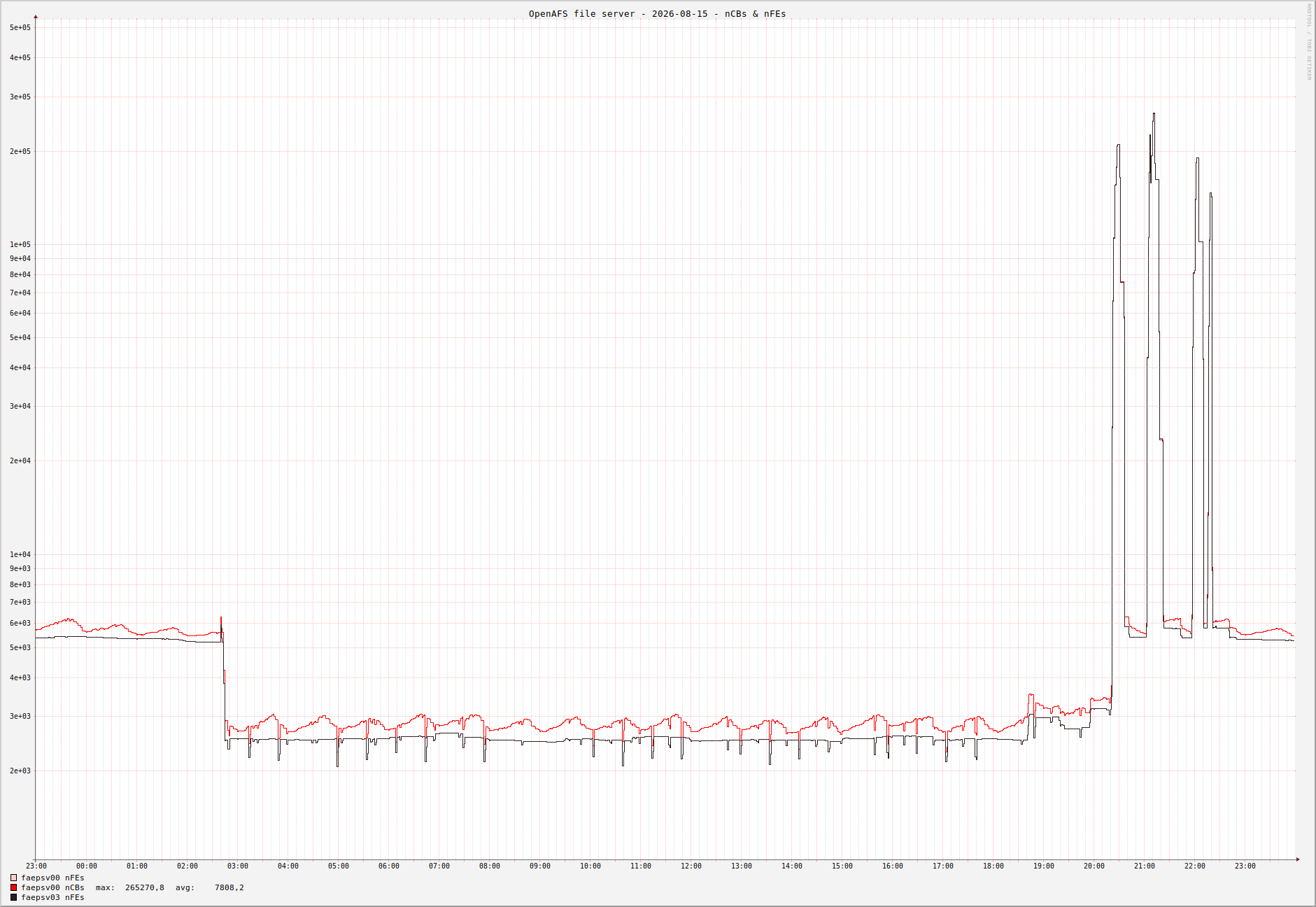Click the y-axis label "3e+03"
This screenshot has width=1316, height=907.
20,716
